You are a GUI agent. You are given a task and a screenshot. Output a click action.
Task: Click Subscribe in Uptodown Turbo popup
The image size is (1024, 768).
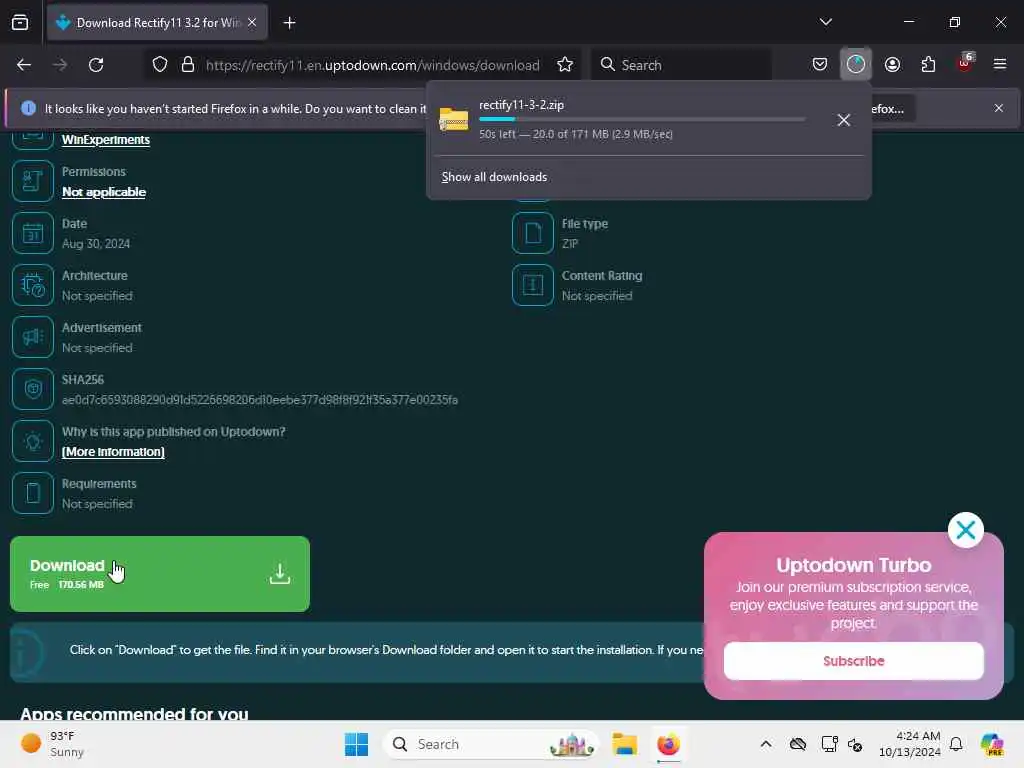(x=854, y=661)
